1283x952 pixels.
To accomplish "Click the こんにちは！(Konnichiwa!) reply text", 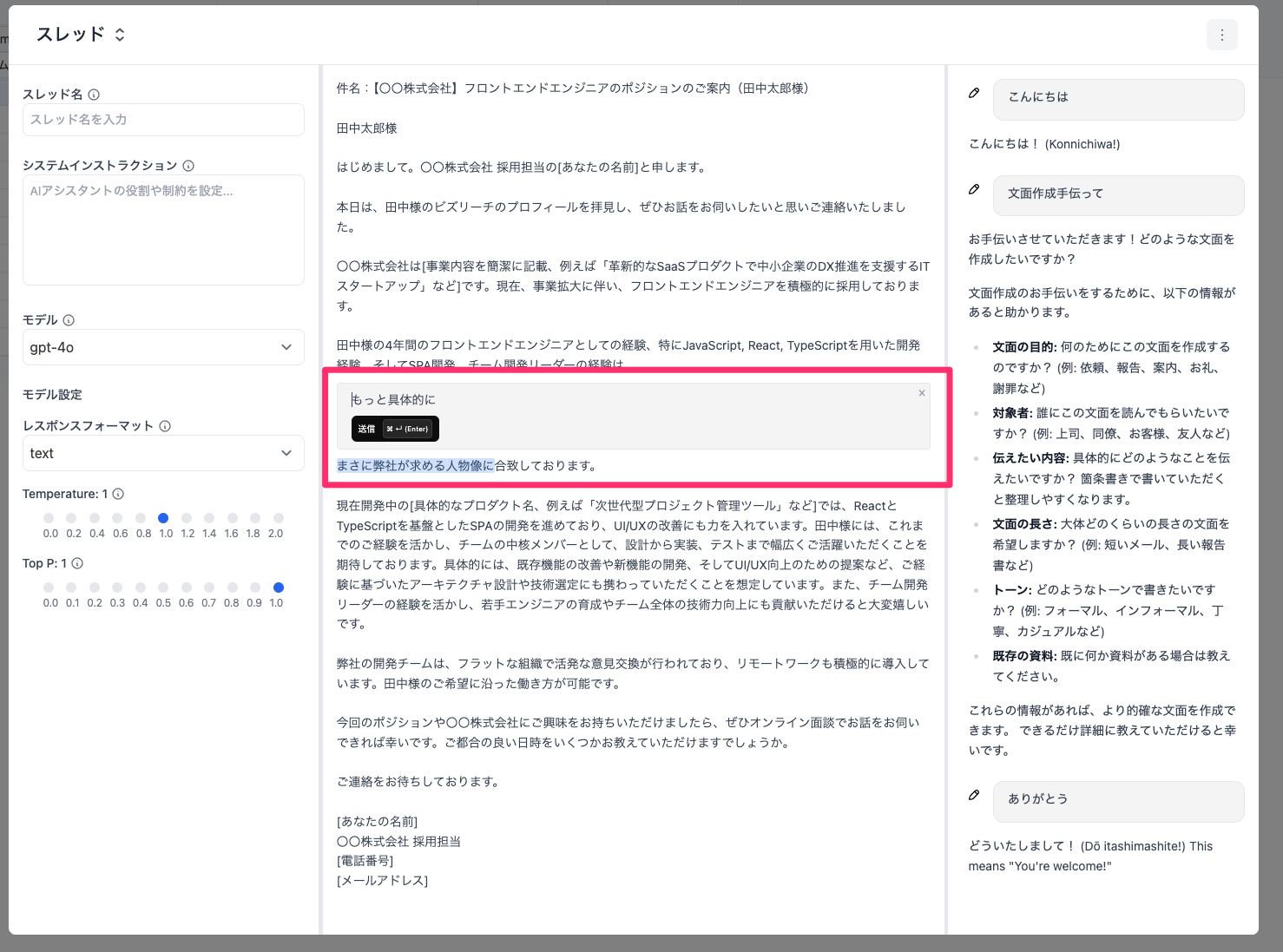I will 1044,145.
